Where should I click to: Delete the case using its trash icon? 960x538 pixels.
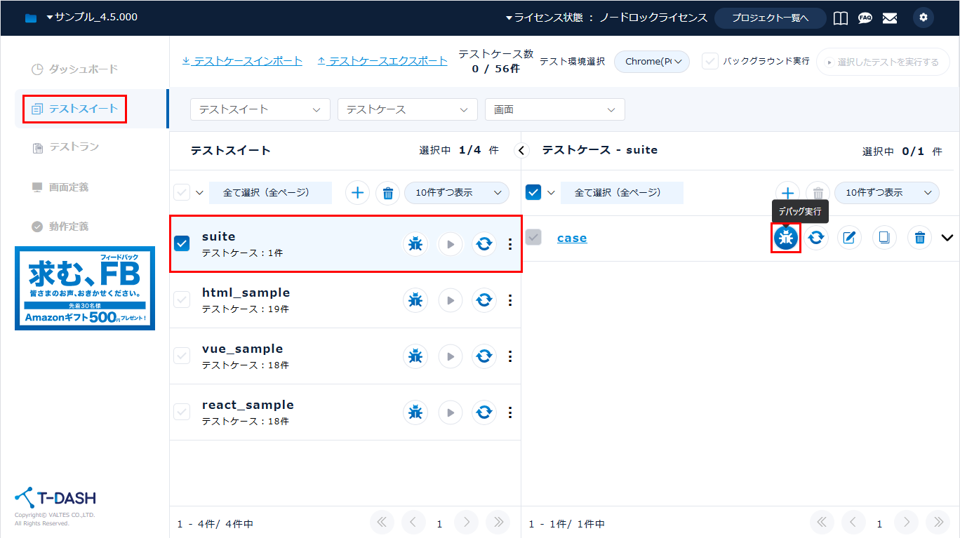click(919, 238)
